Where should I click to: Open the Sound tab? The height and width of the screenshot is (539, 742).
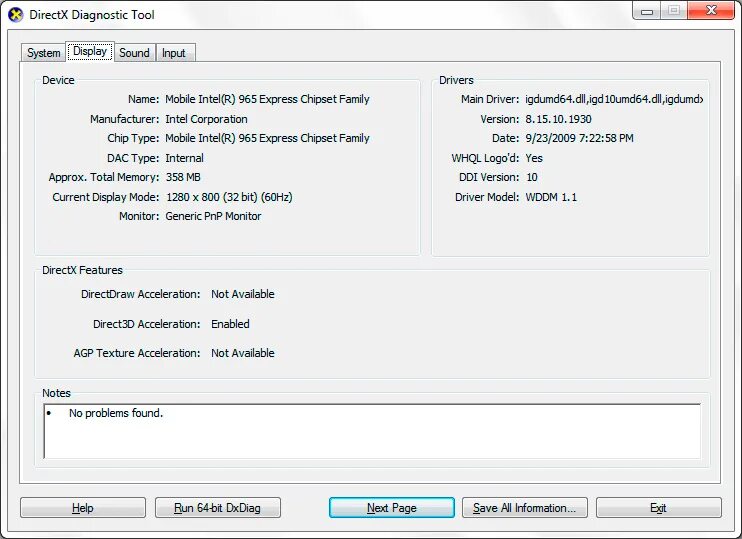pyautogui.click(x=134, y=53)
